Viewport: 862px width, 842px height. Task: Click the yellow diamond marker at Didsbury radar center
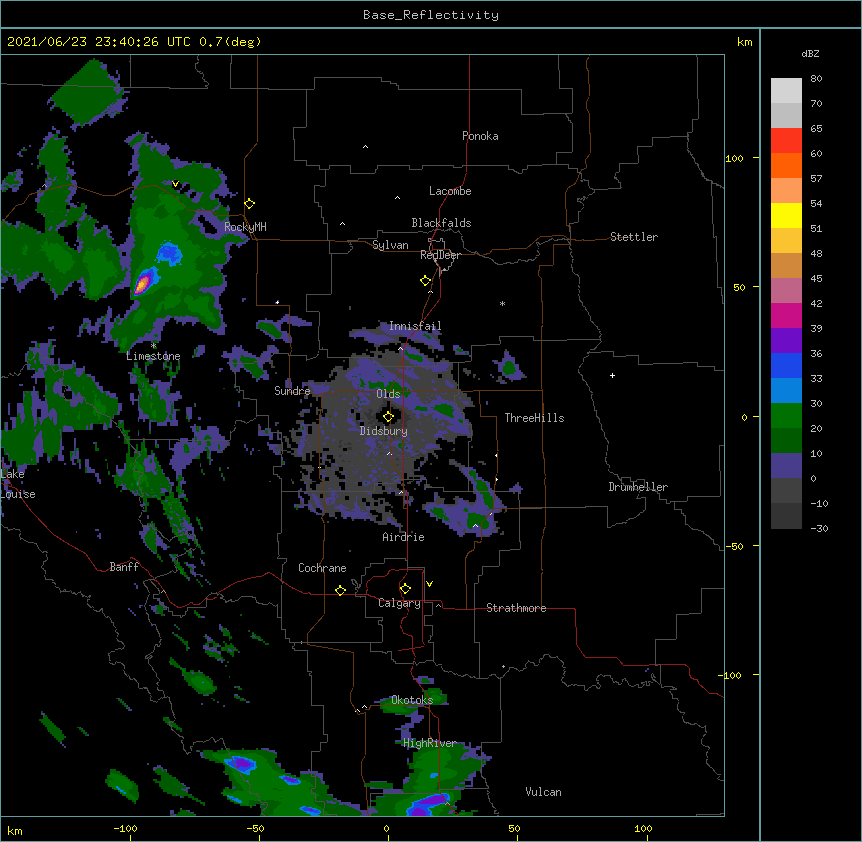click(x=388, y=417)
